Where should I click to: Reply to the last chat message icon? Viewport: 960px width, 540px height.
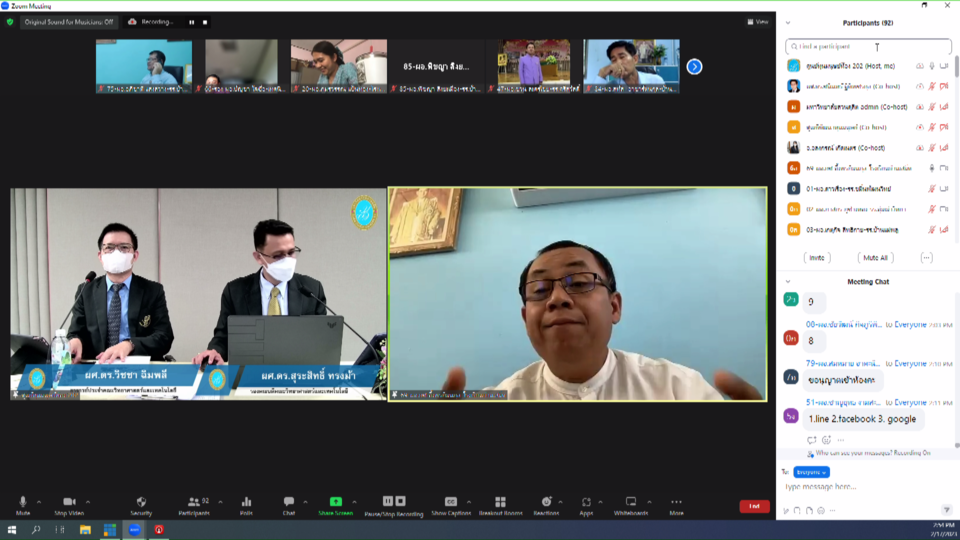[x=811, y=440]
